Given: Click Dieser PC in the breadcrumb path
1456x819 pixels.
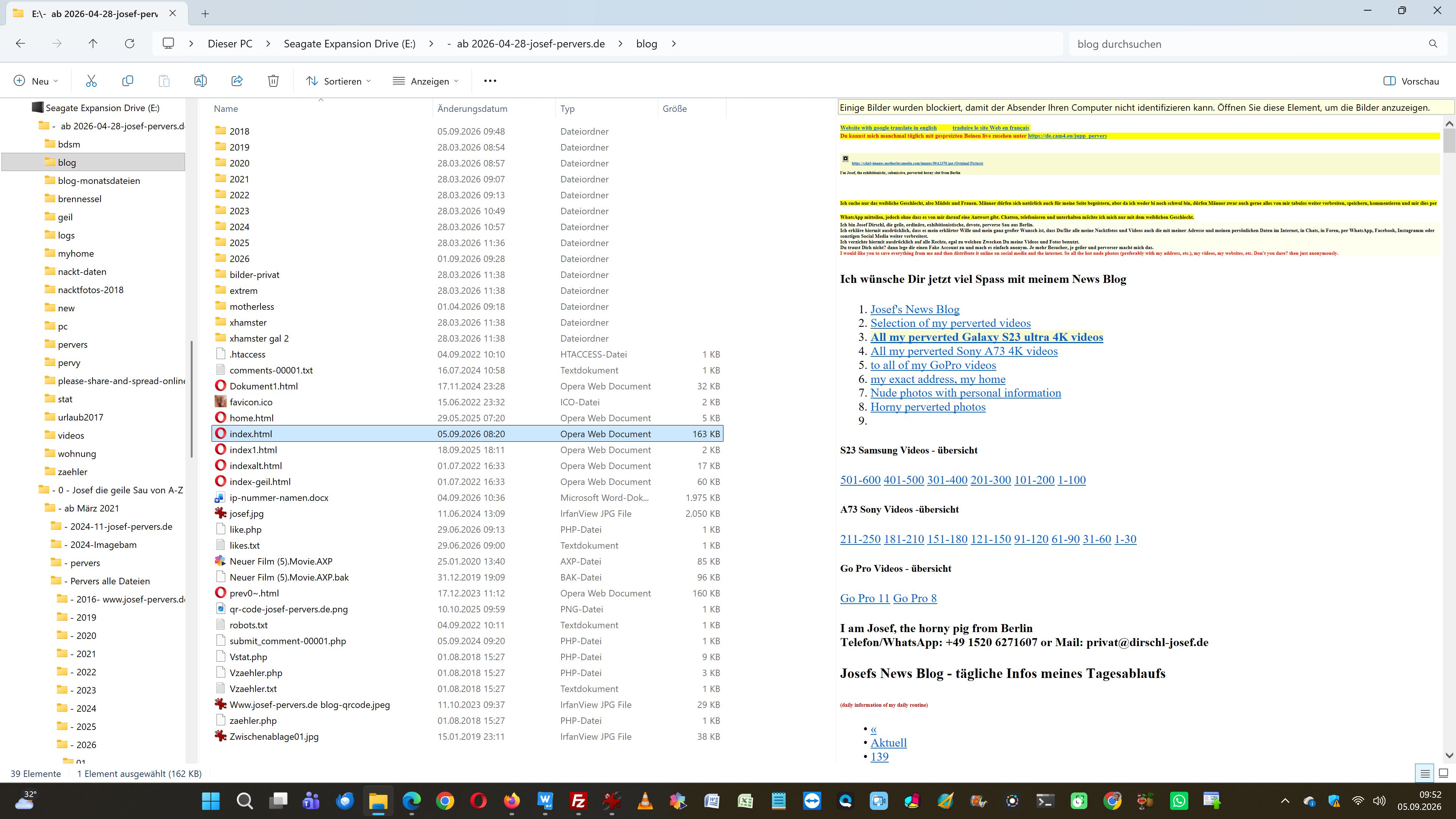Looking at the screenshot, I should pos(230,44).
